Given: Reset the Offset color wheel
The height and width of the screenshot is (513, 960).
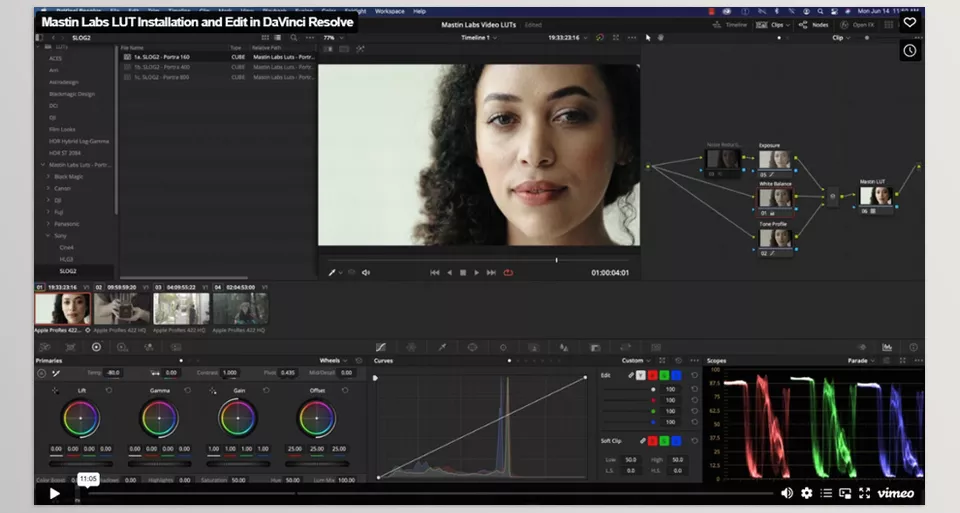Looking at the screenshot, I should (x=345, y=390).
